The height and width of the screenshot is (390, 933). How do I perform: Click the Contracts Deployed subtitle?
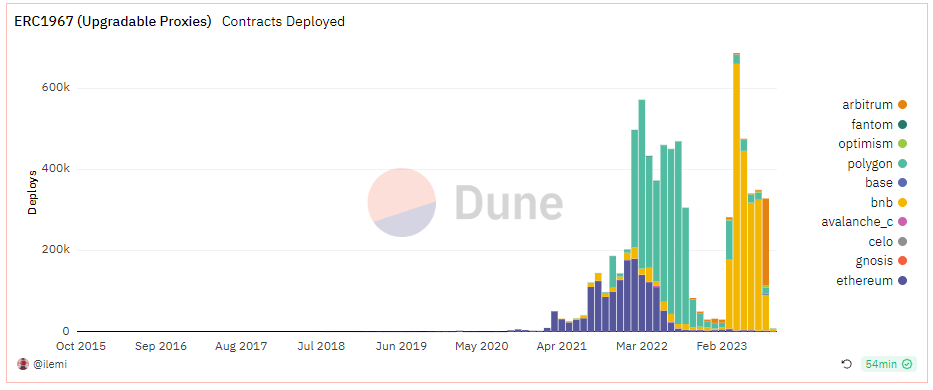[283, 21]
